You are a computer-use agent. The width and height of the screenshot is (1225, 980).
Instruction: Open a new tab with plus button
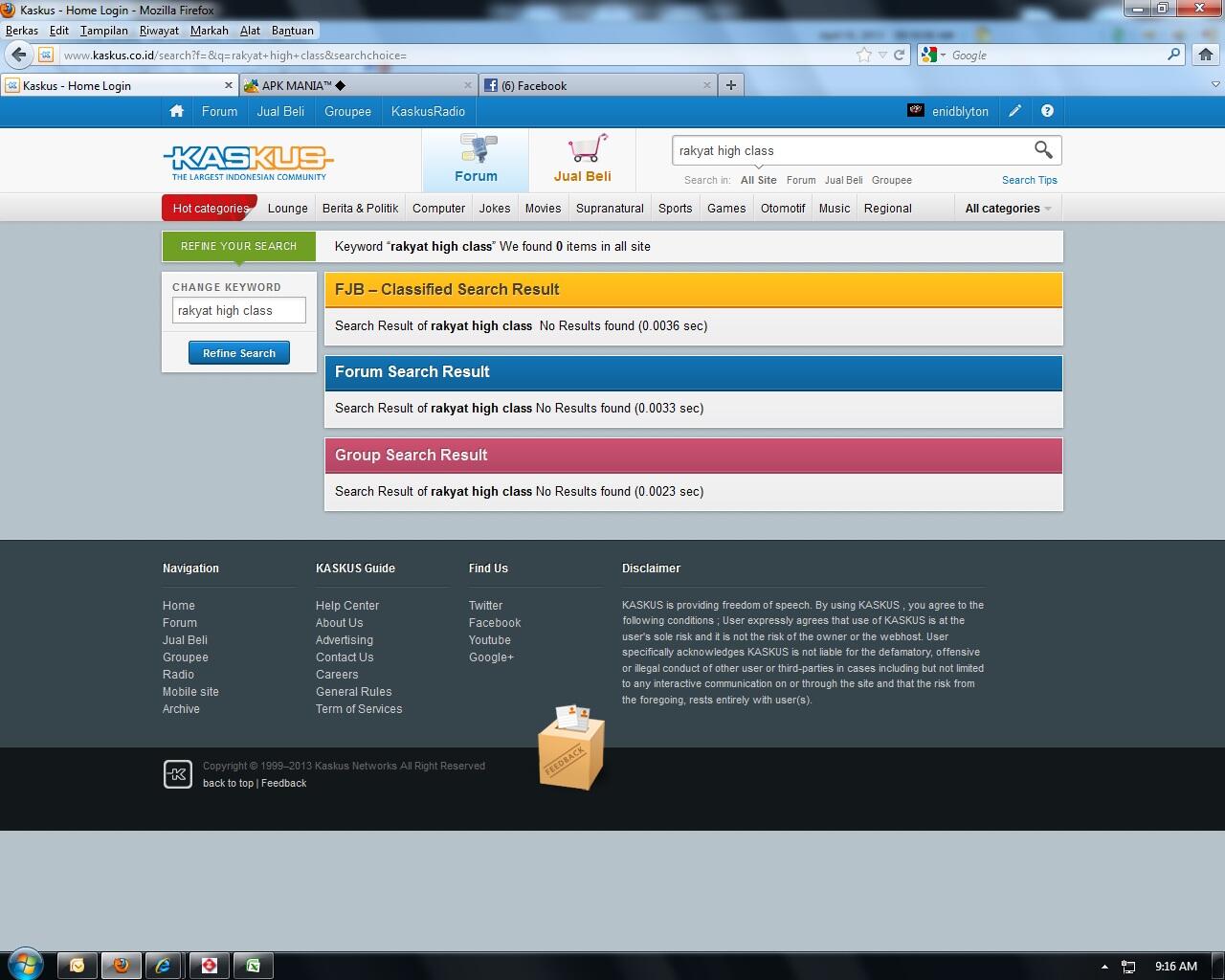click(x=731, y=85)
